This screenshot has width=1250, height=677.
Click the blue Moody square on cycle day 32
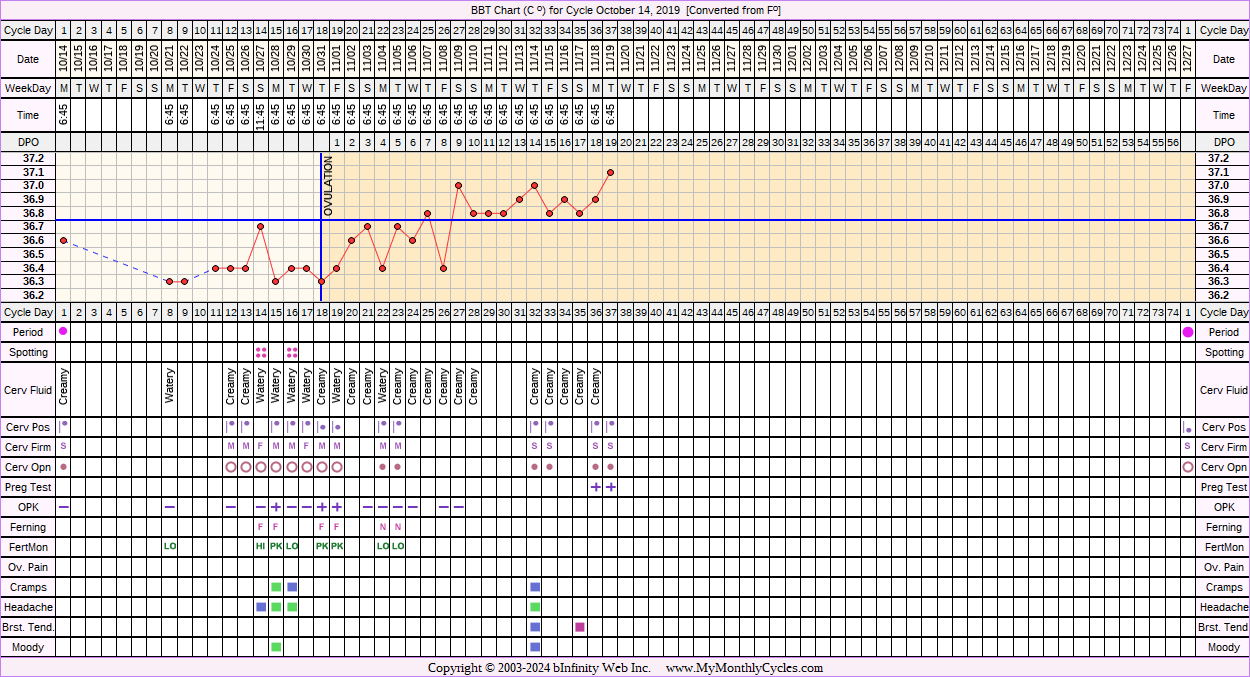(x=535, y=647)
